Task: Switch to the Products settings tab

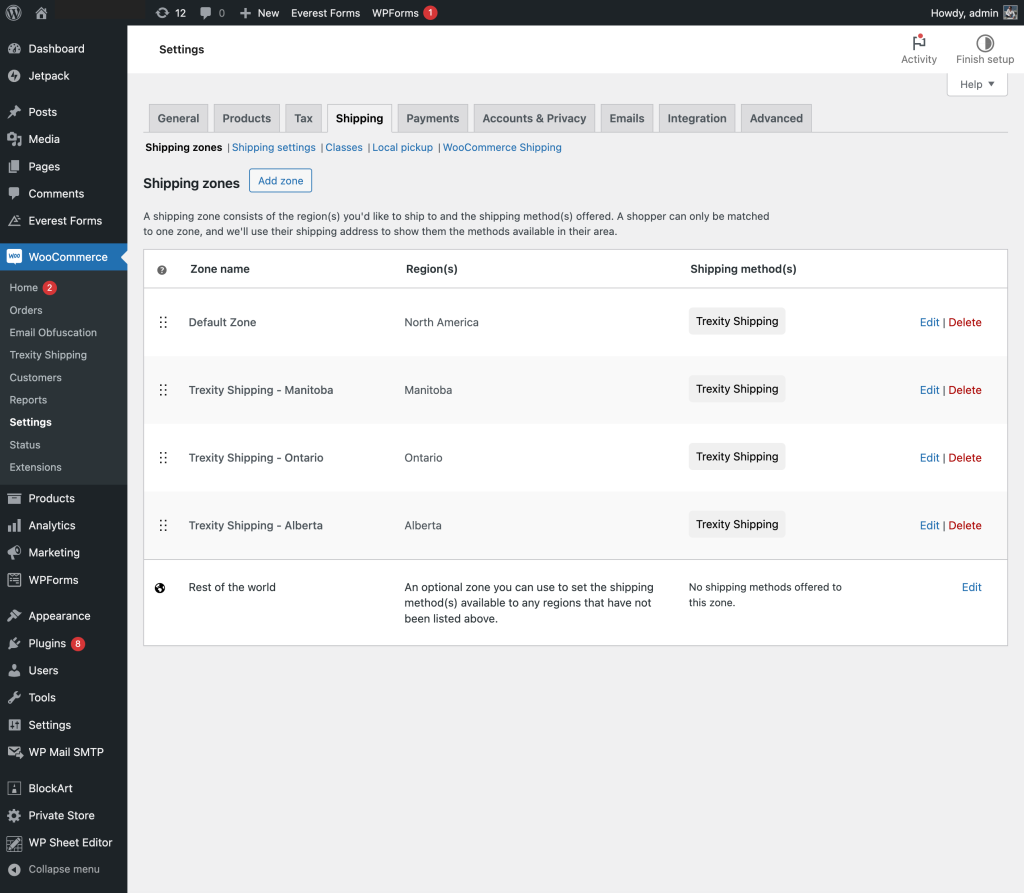Action: [x=246, y=118]
